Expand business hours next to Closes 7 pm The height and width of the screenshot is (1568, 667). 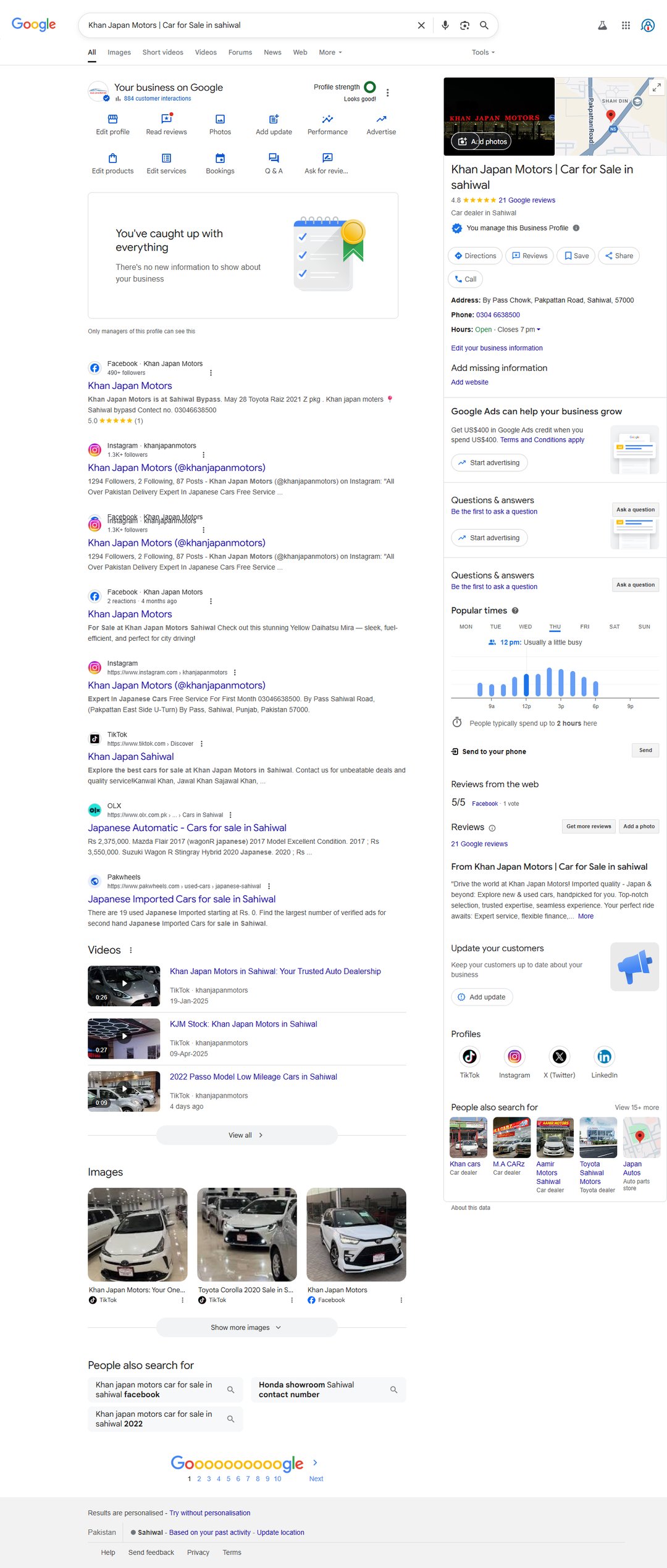(x=538, y=330)
